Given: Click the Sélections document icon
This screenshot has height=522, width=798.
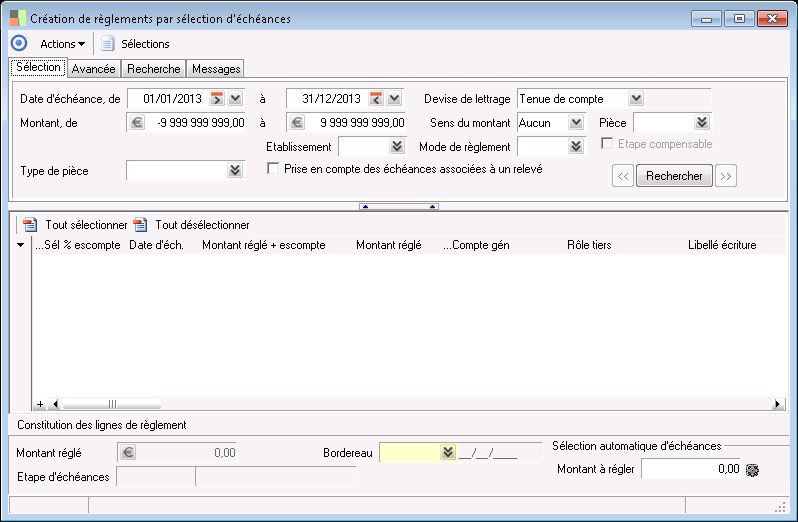Looking at the screenshot, I should click(107, 44).
